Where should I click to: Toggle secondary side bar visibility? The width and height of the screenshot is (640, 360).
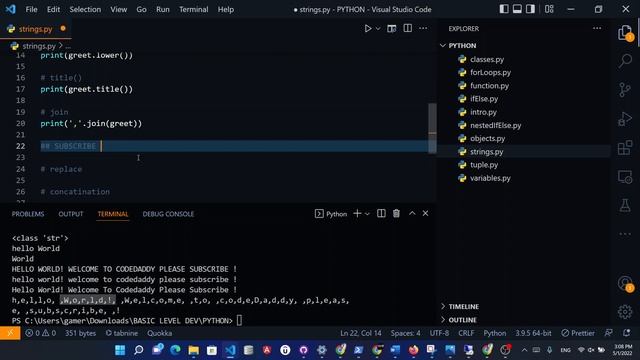(x=530, y=9)
